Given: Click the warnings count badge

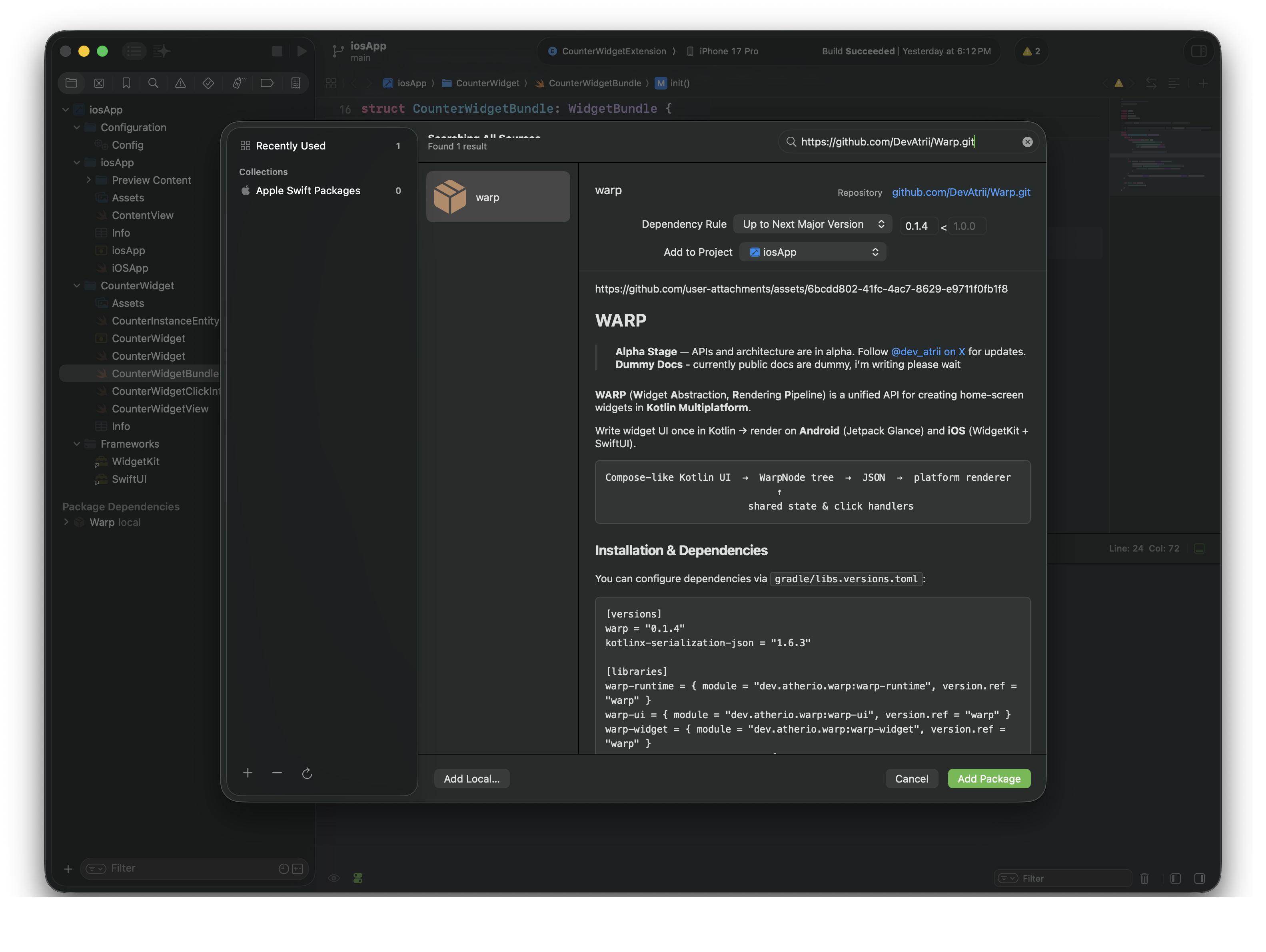Looking at the screenshot, I should [x=1031, y=52].
